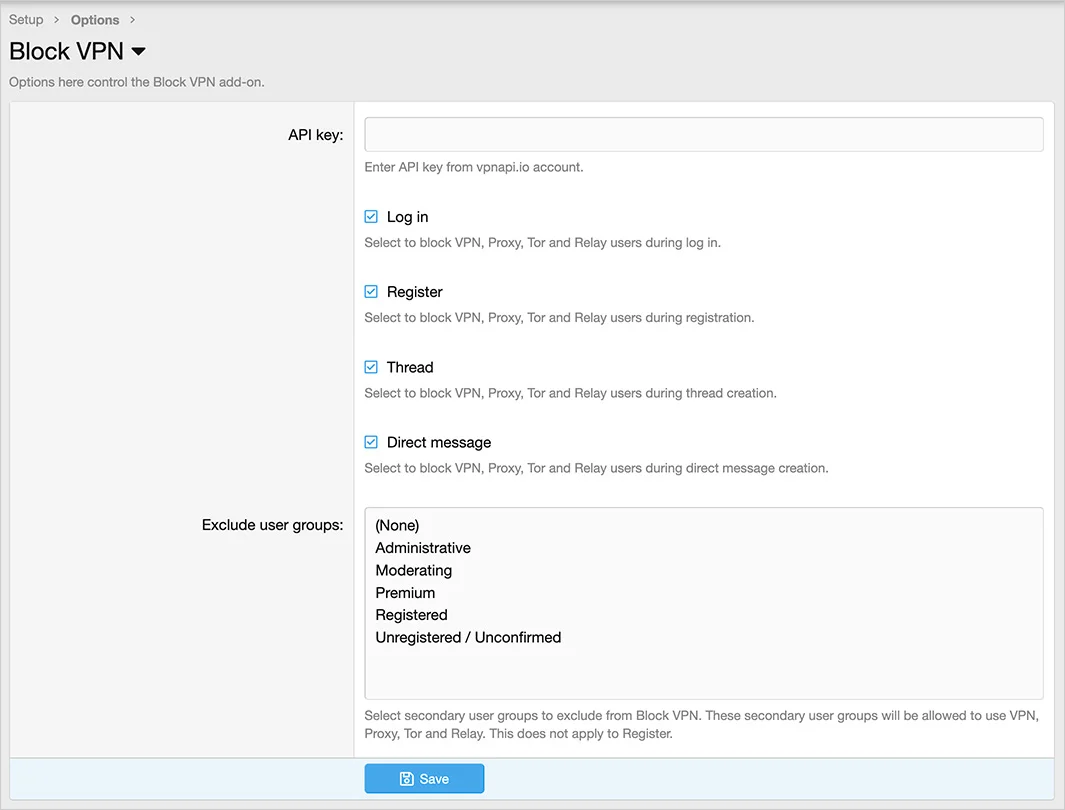Click the Block VPN page heading
Screen dimensions: 1065x810
pos(67,52)
